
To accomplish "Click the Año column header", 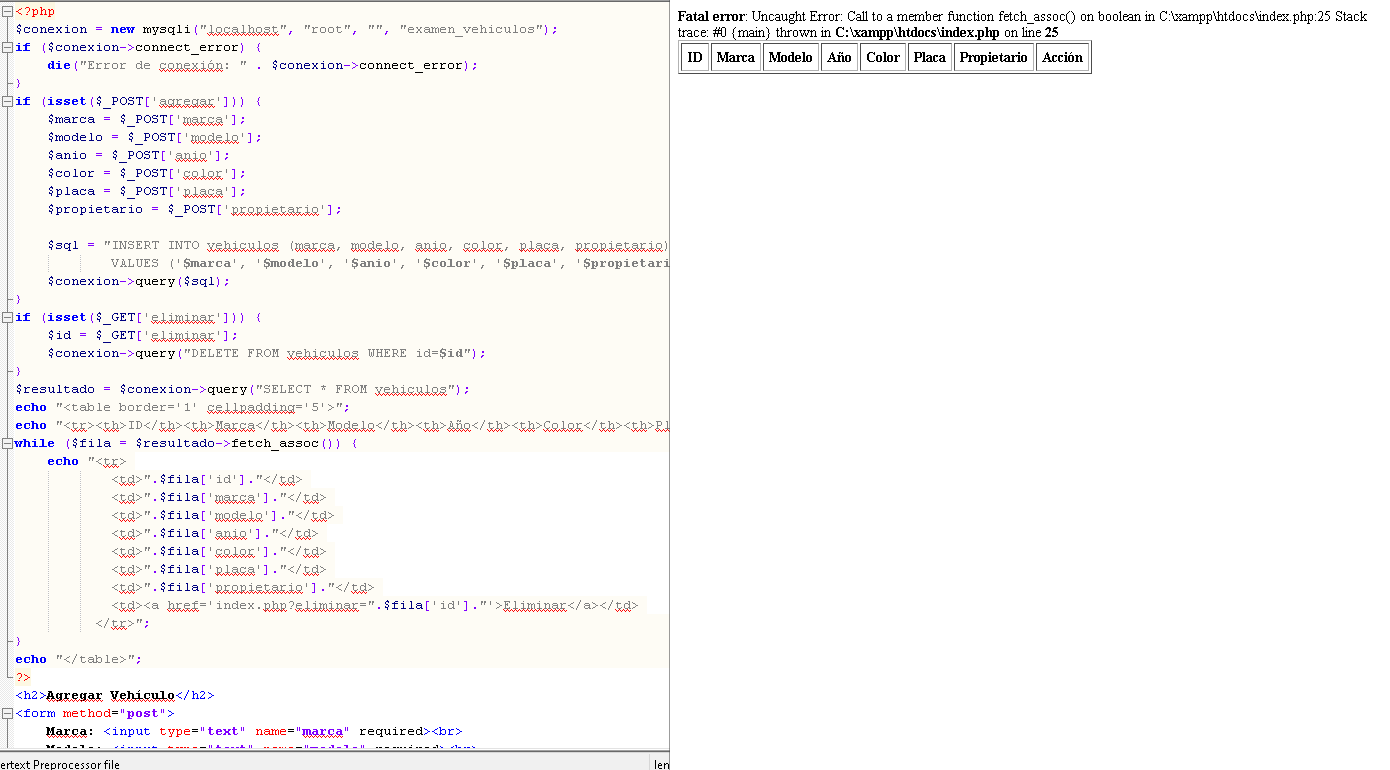I will 839,58.
